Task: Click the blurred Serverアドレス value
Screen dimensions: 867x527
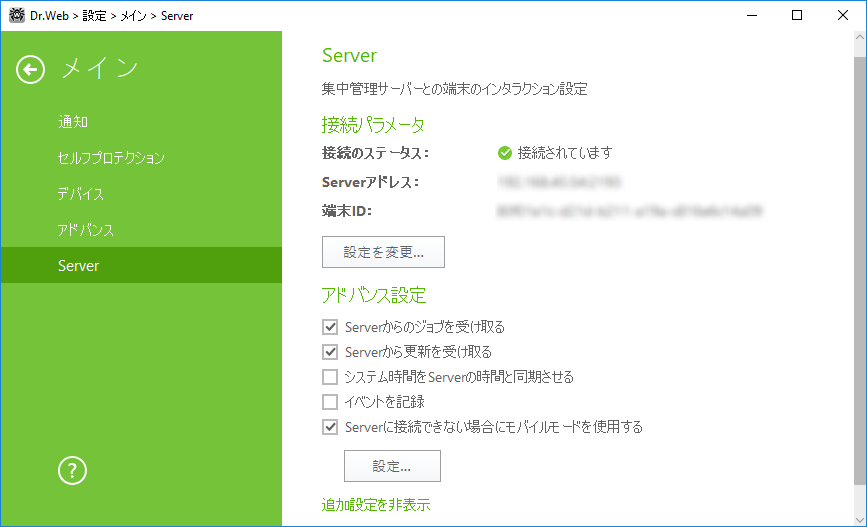Action: pyautogui.click(x=559, y=182)
